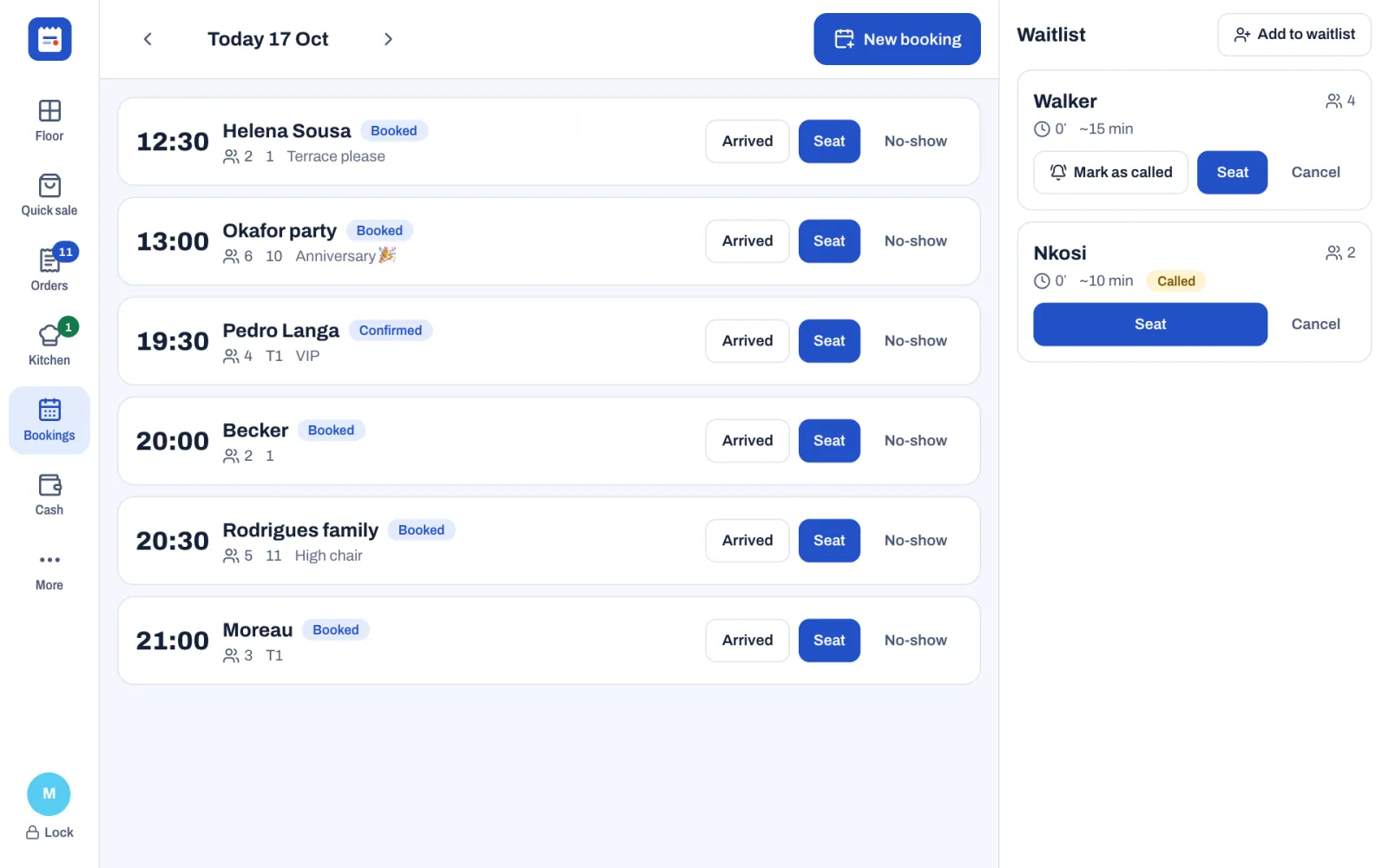Lock the screen via Lock button
Screen dimensions: 1389x868
click(x=49, y=832)
